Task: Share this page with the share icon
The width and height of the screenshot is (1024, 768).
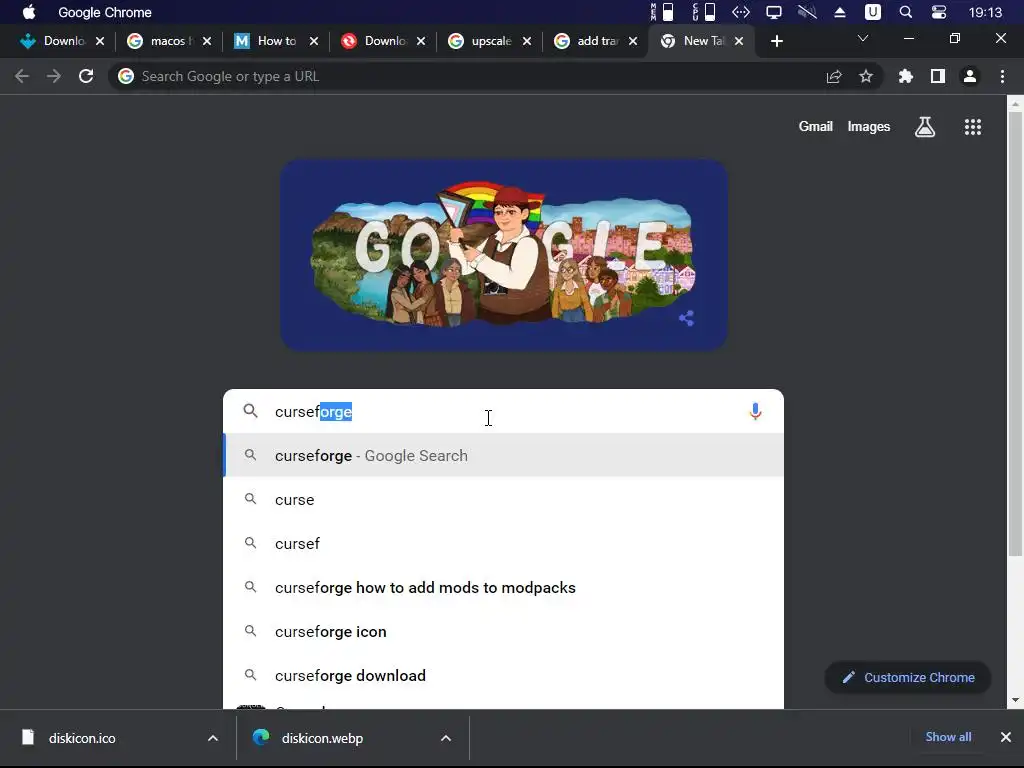Action: pos(834,76)
